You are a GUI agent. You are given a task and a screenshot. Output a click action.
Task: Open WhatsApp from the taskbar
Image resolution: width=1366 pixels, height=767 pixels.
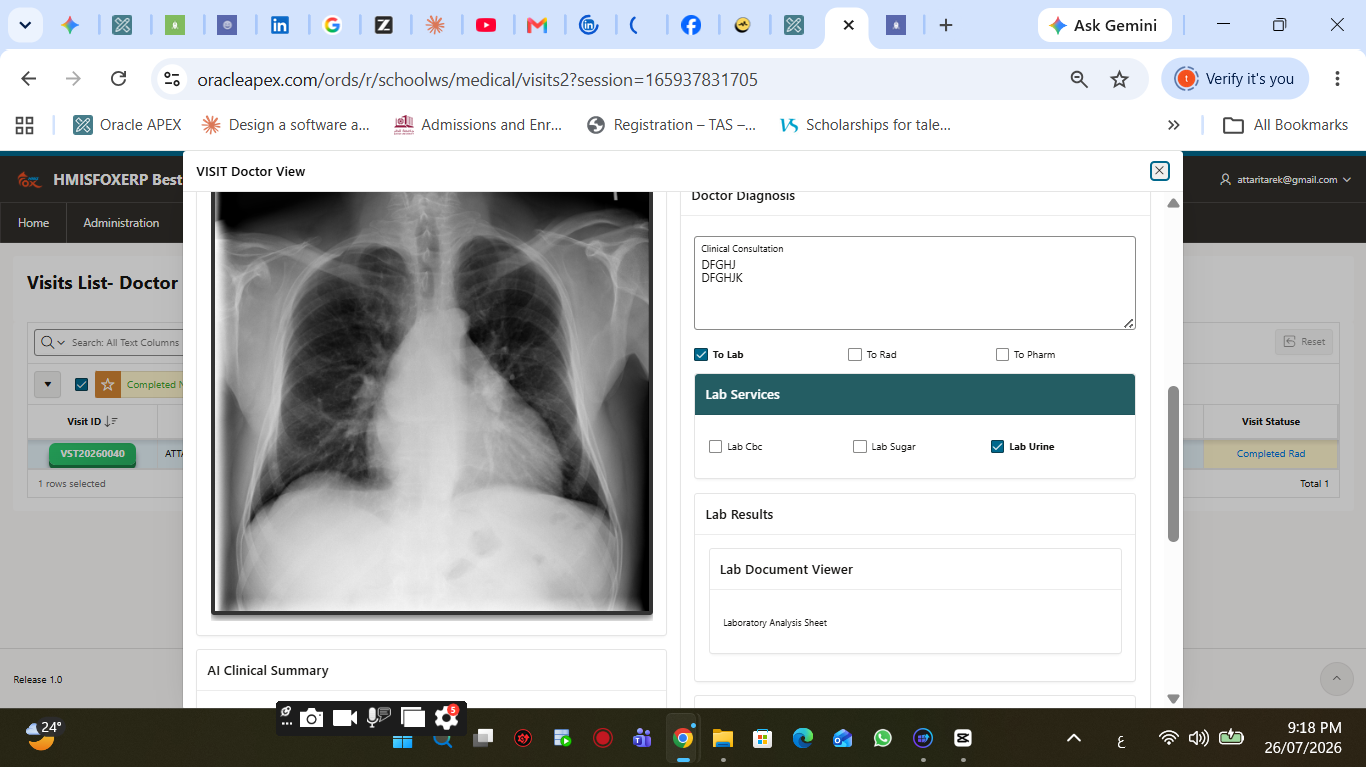882,739
